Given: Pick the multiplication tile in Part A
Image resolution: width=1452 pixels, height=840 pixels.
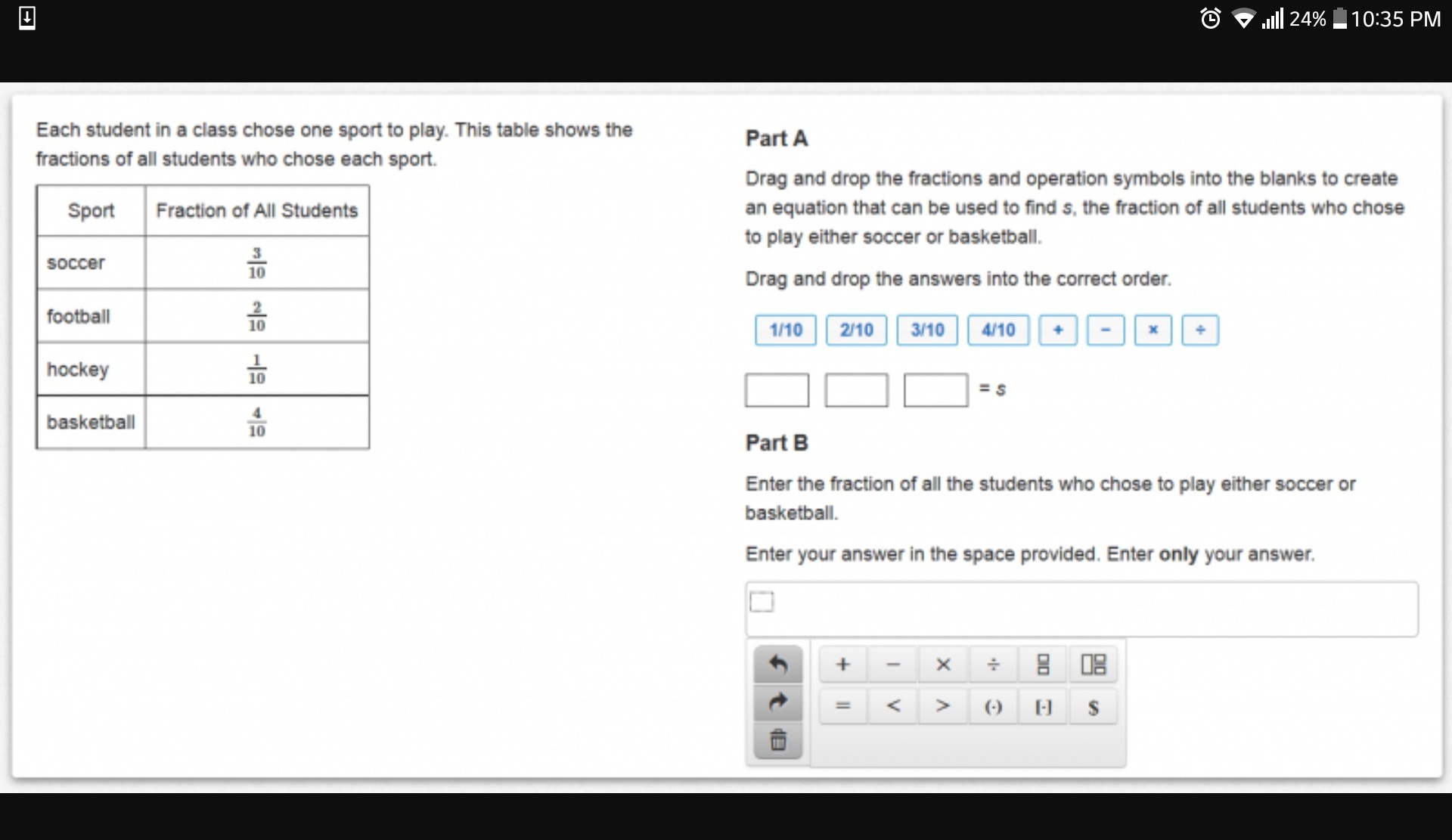Looking at the screenshot, I should (x=1153, y=330).
